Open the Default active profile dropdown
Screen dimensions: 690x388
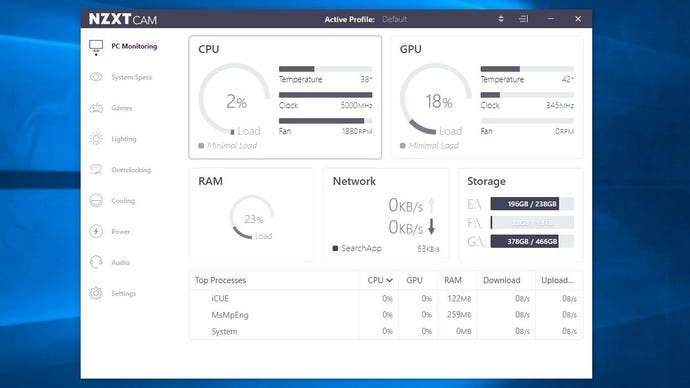click(394, 19)
